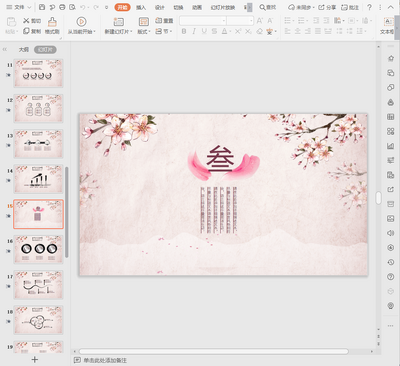Click the 查找 find search button
The width and height of the screenshot is (400, 366).
(268, 7)
